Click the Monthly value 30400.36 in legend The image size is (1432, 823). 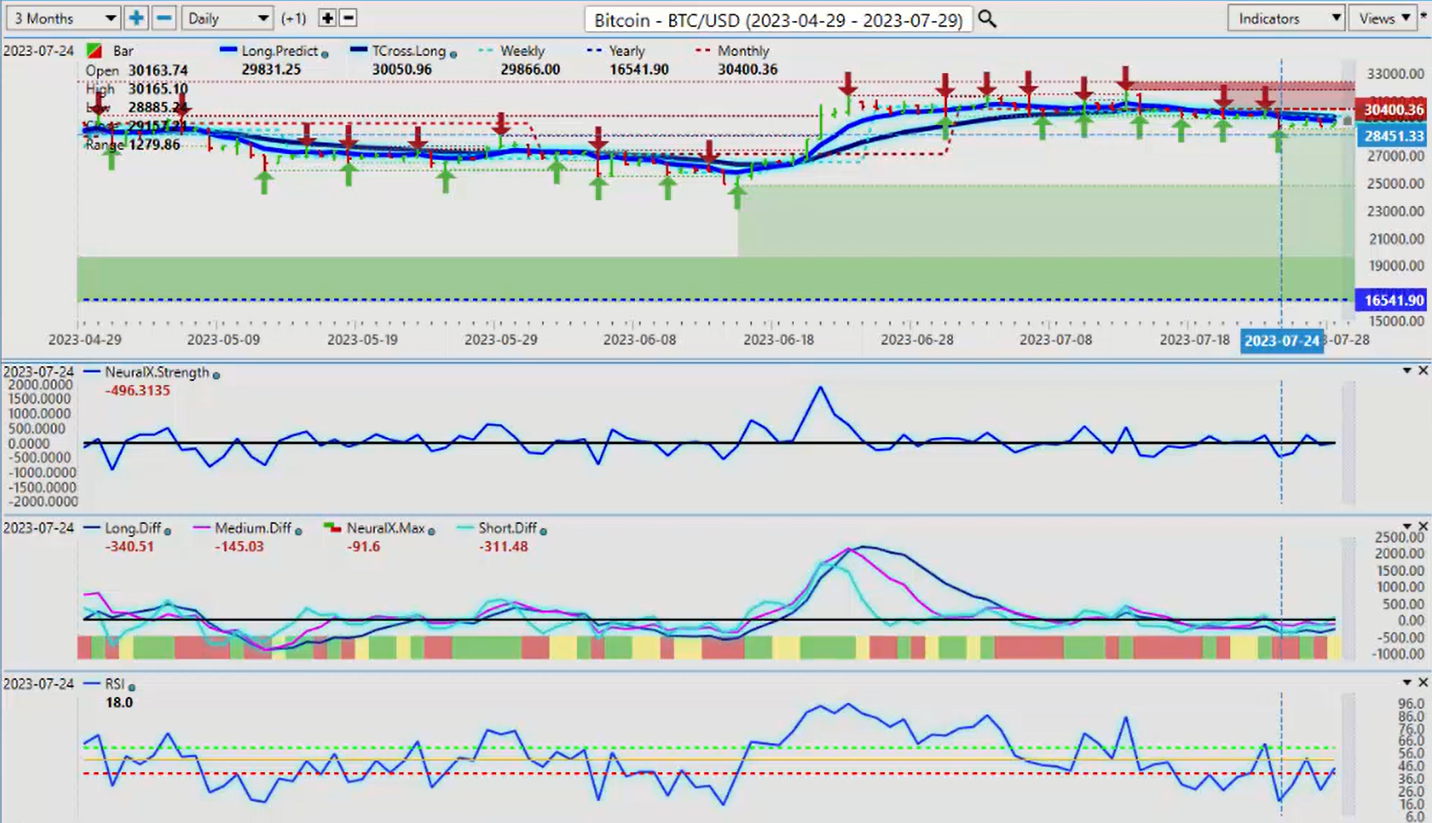coord(747,70)
